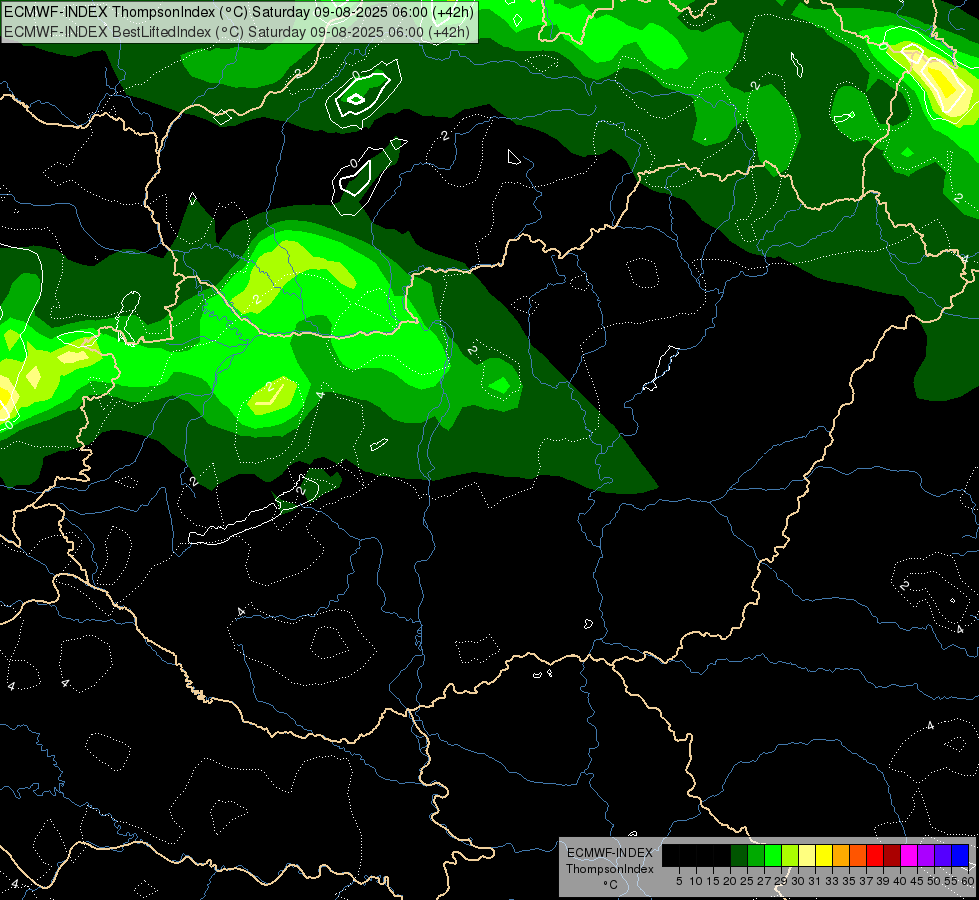Pick the dark red 39–40 legend swatch
Viewport: 979px width, 900px height.
pos(892,855)
